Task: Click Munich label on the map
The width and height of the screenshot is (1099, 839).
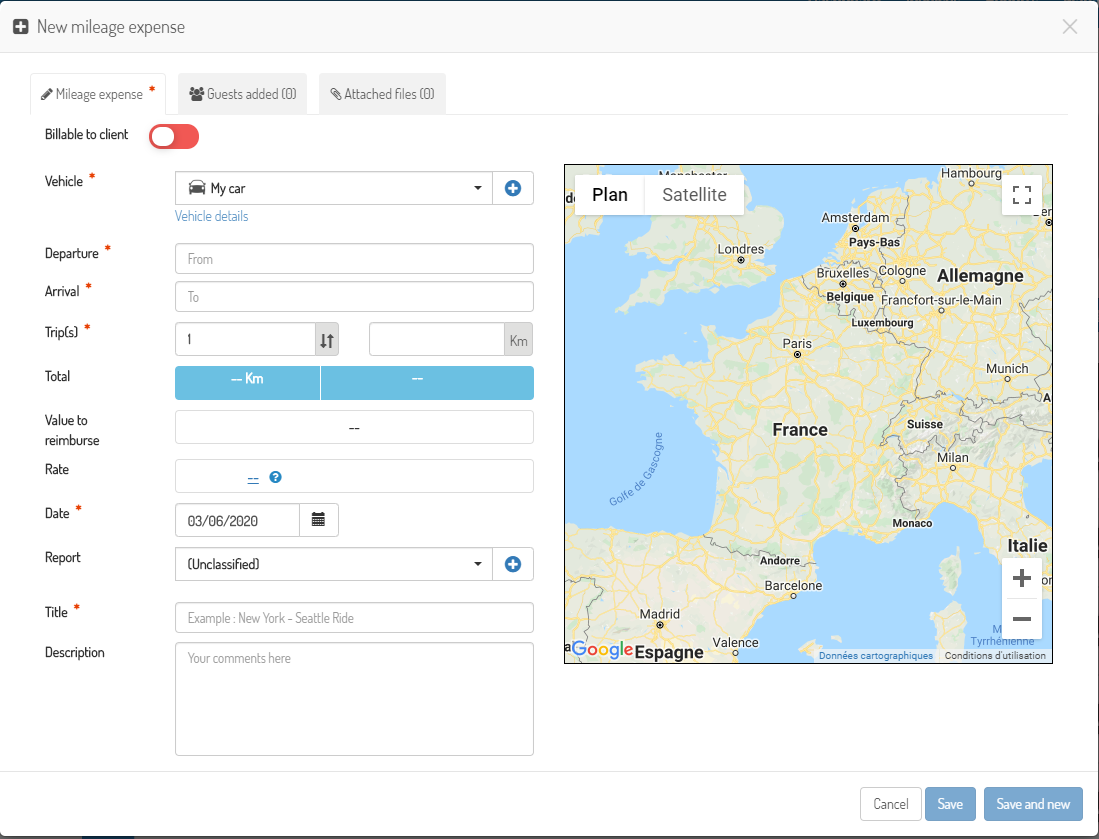Action: (1007, 369)
